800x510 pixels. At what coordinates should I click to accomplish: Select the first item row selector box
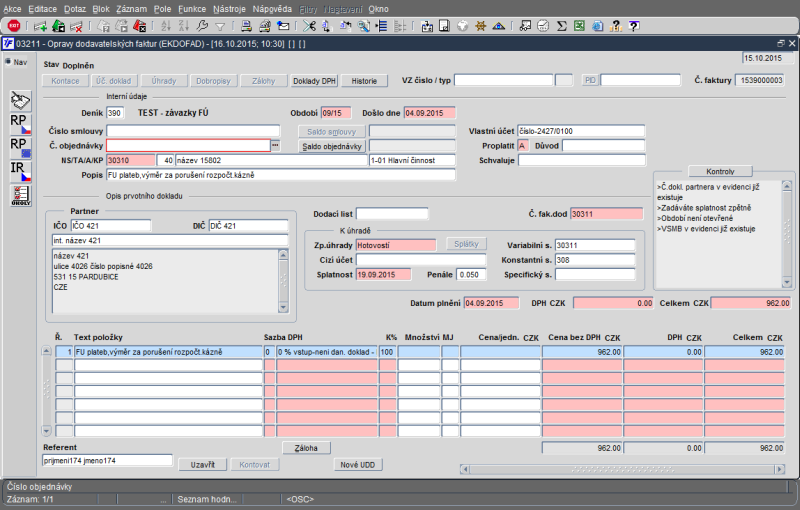[64, 352]
